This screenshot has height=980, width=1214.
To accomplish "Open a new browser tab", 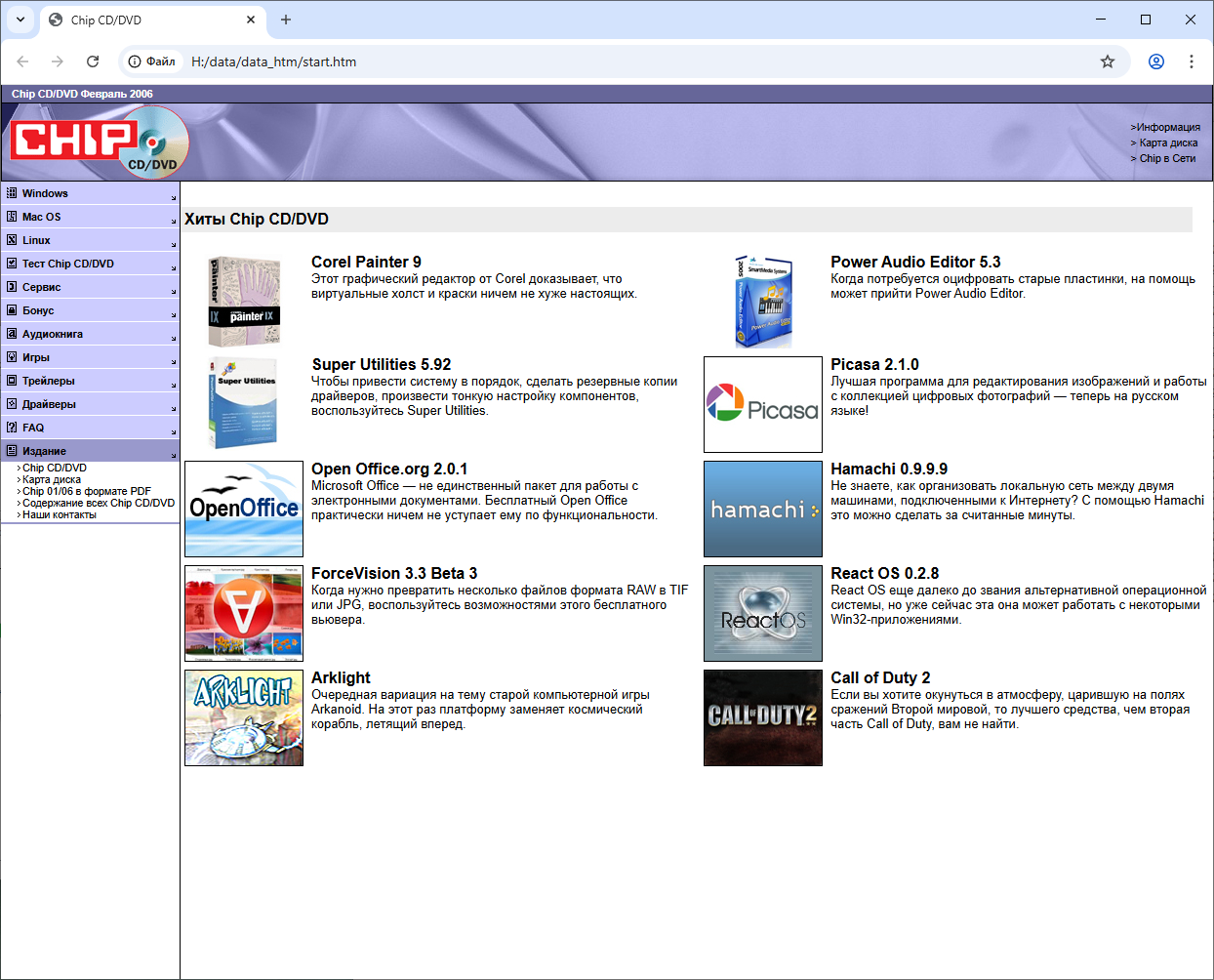I will click(286, 20).
